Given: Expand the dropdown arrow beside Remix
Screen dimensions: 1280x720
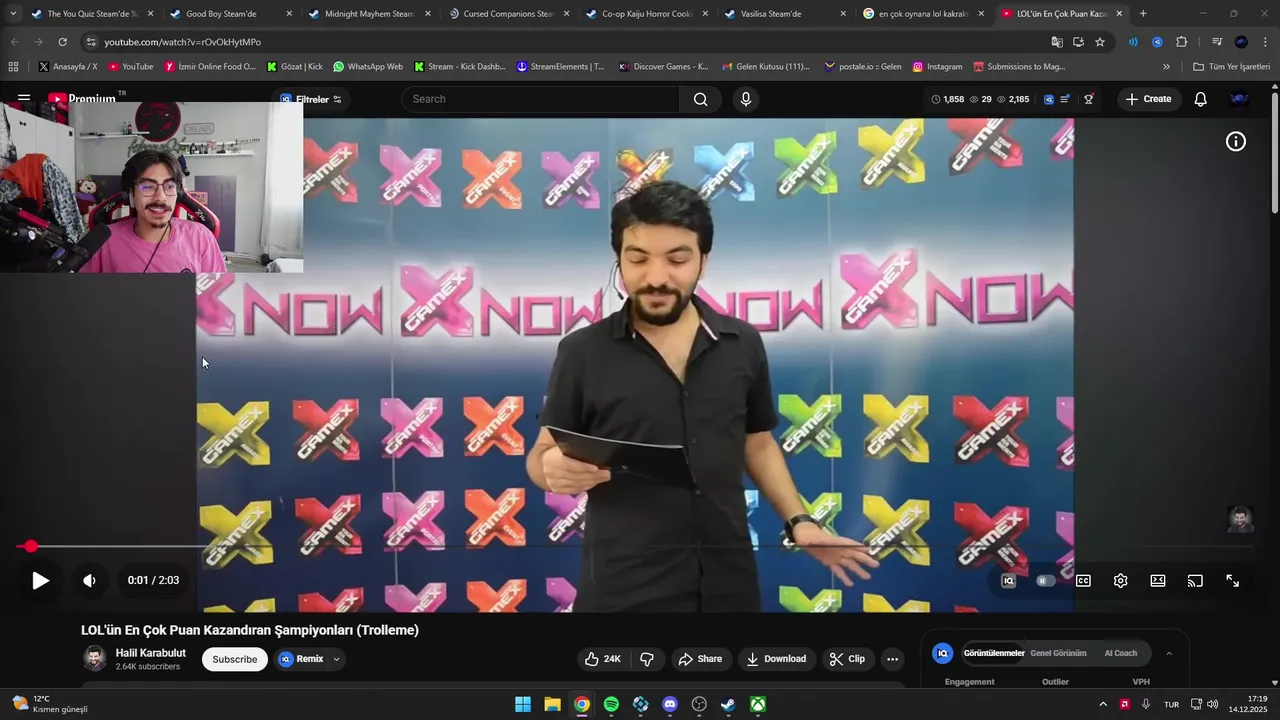Looking at the screenshot, I should tap(337, 659).
